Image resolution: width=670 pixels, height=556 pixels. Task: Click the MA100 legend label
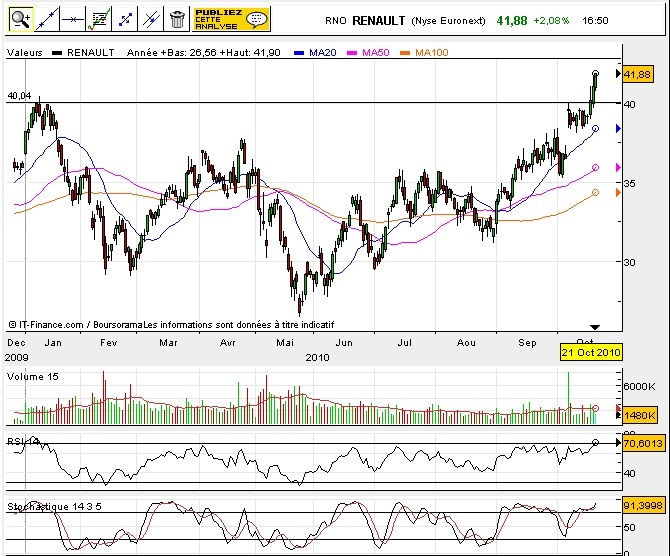tap(432, 53)
